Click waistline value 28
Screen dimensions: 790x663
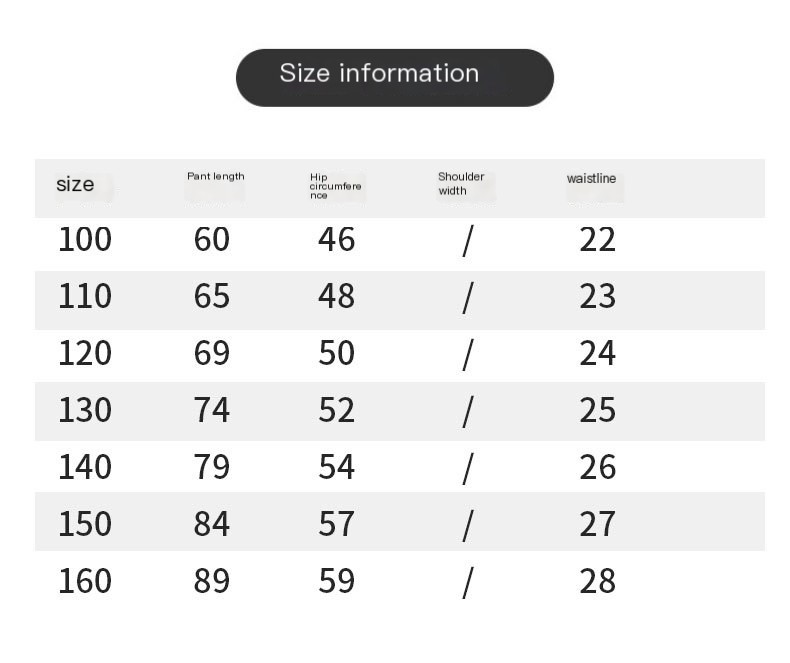pyautogui.click(x=598, y=580)
